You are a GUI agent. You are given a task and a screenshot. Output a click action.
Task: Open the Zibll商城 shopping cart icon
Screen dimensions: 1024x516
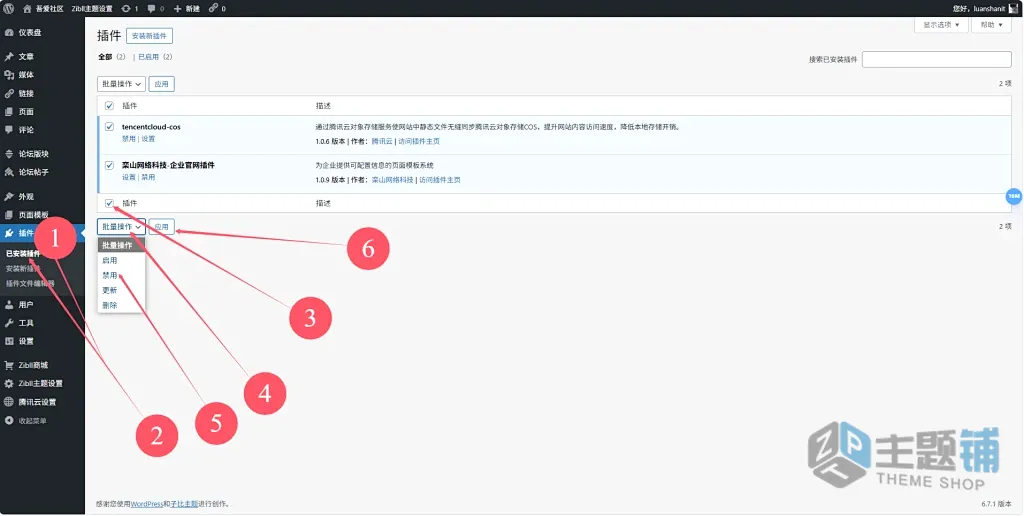point(9,365)
